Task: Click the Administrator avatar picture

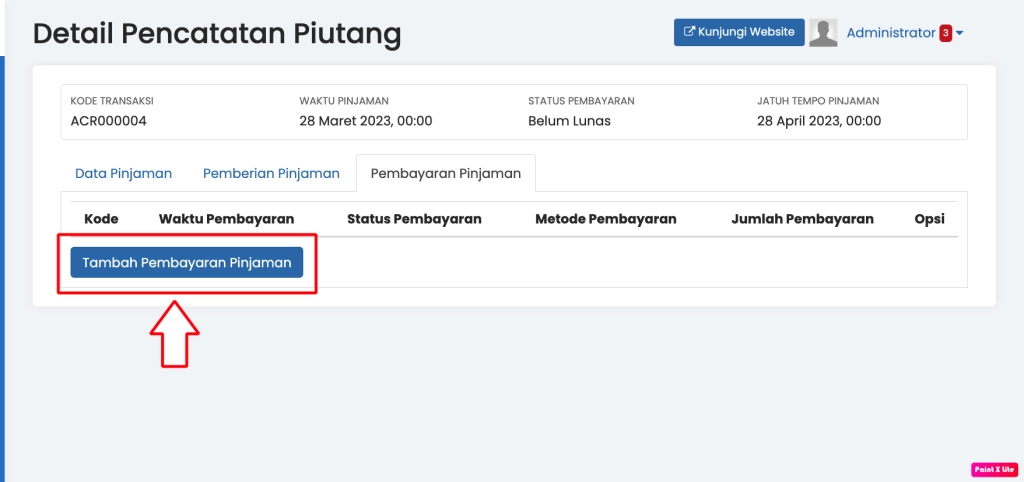Action: click(823, 33)
